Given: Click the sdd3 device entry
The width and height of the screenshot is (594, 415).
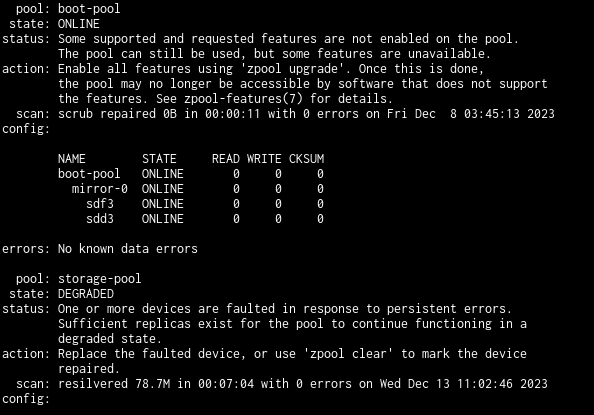Looking at the screenshot, I should pos(100,219).
